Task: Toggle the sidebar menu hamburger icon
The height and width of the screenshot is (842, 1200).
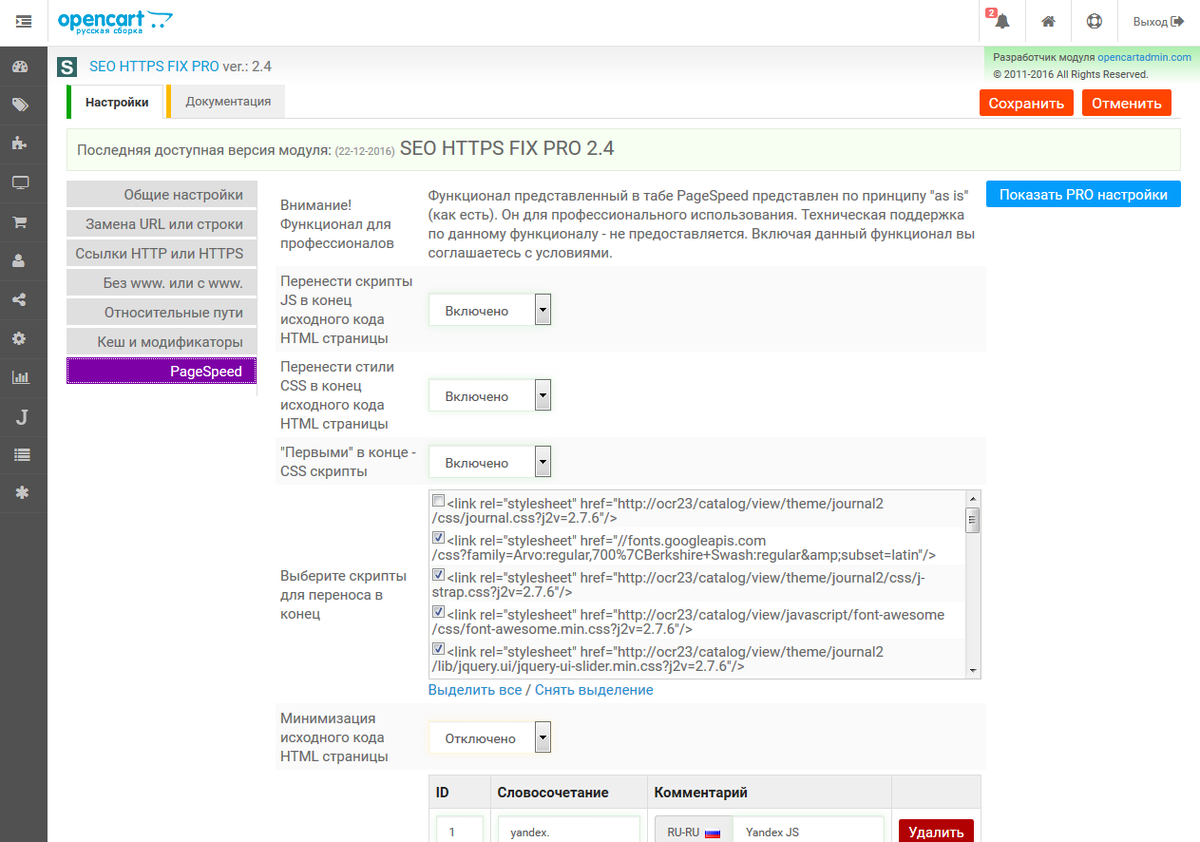Action: coord(23,21)
